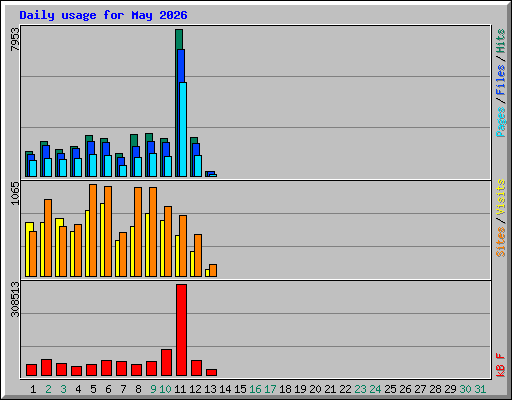Click day 22 on the axis
Screen dimensions: 512x400
coord(345,389)
